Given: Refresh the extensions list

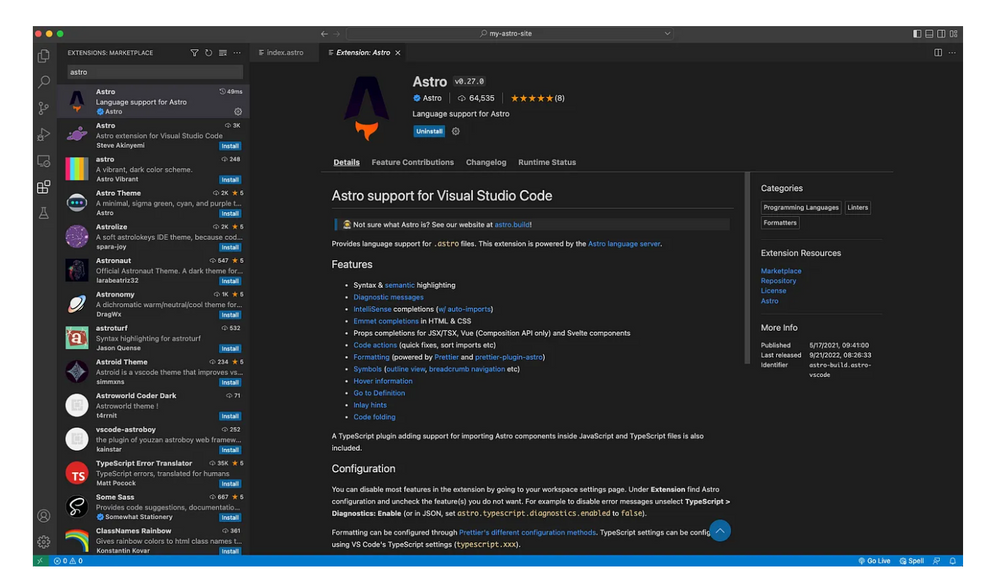Looking at the screenshot, I should (209, 52).
